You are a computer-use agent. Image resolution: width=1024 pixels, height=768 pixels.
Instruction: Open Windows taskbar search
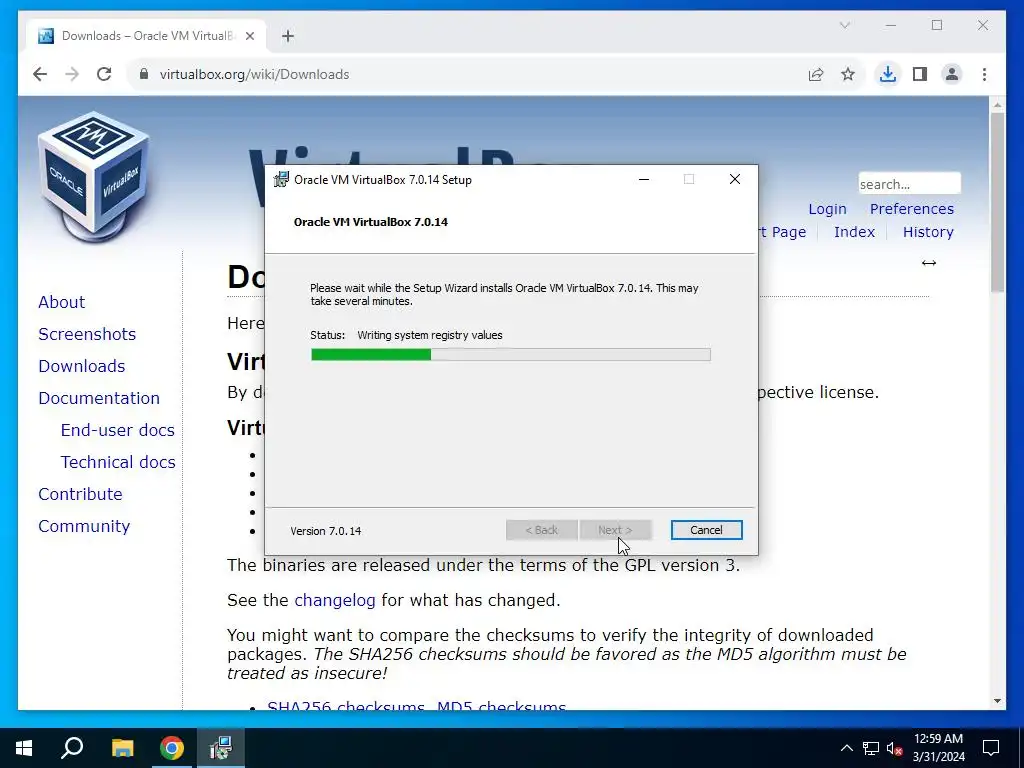tap(72, 748)
